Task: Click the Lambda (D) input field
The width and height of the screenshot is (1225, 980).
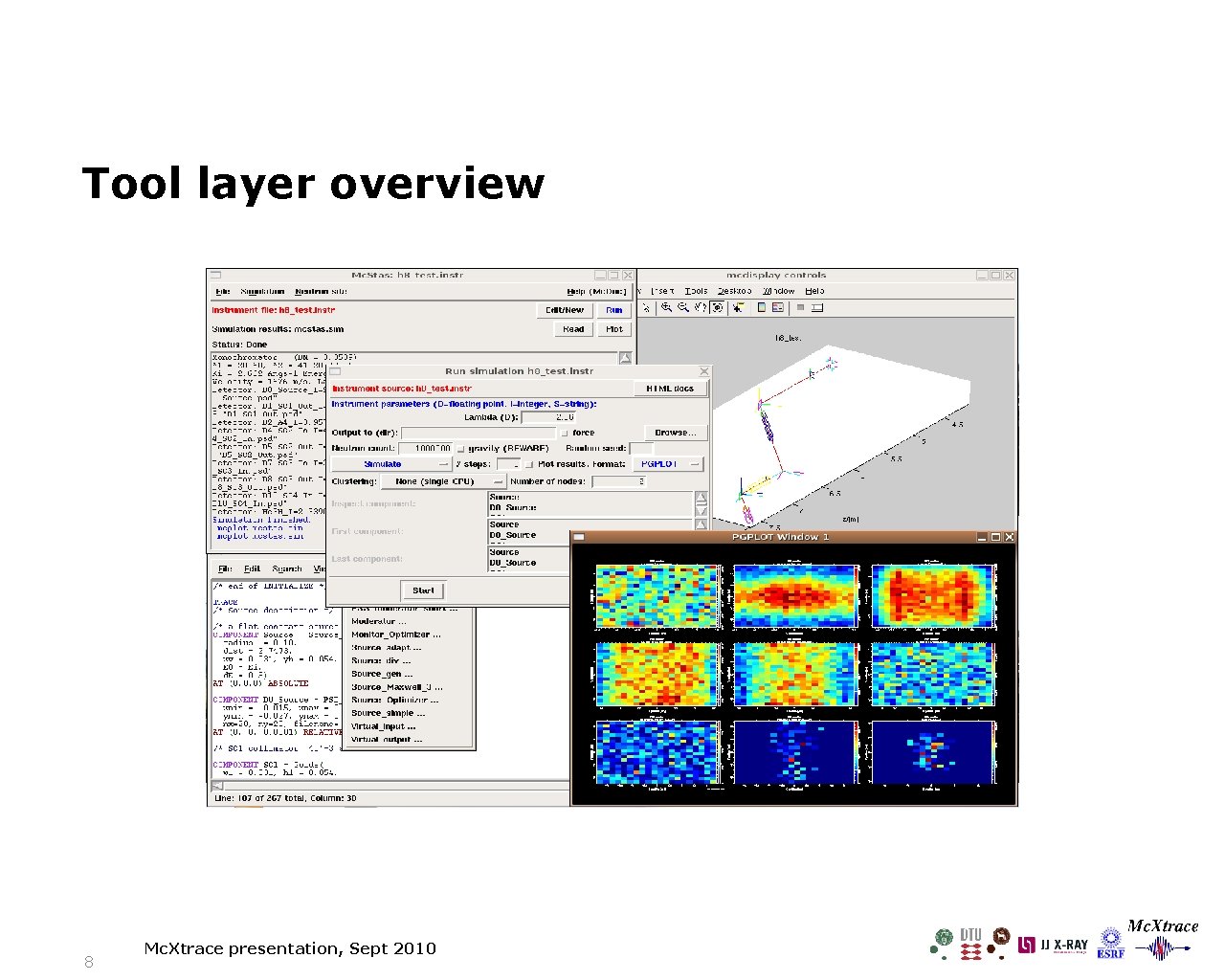Action: click(x=550, y=417)
